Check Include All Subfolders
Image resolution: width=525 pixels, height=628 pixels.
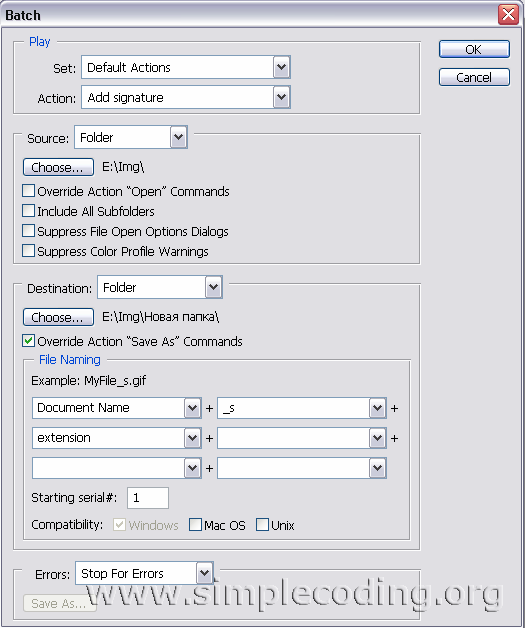tap(28, 211)
